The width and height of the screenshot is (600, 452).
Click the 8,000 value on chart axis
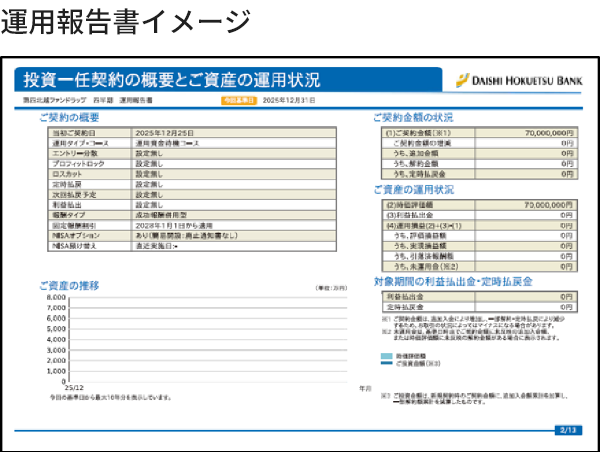coord(55,298)
